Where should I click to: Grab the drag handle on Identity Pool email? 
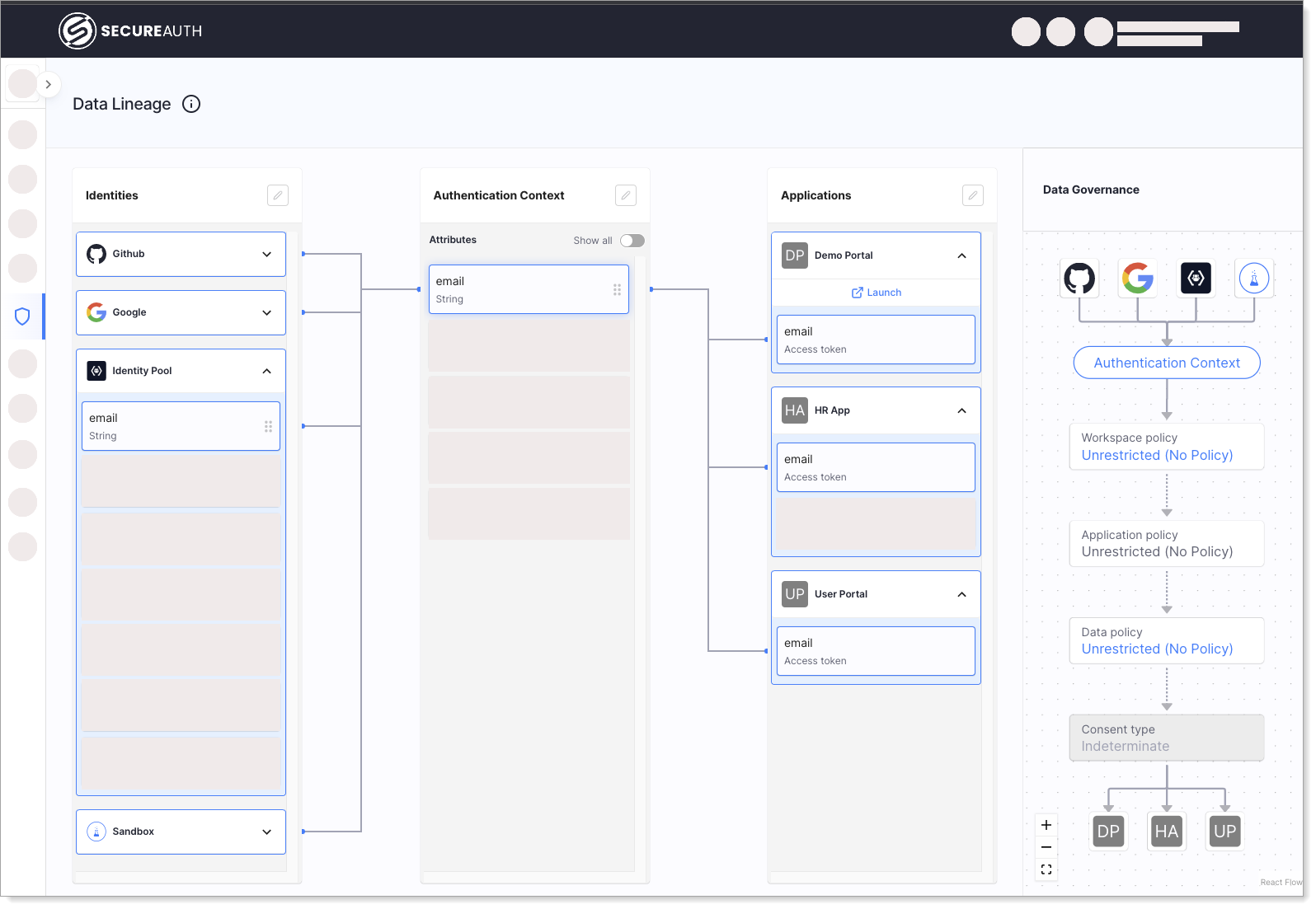[268, 426]
